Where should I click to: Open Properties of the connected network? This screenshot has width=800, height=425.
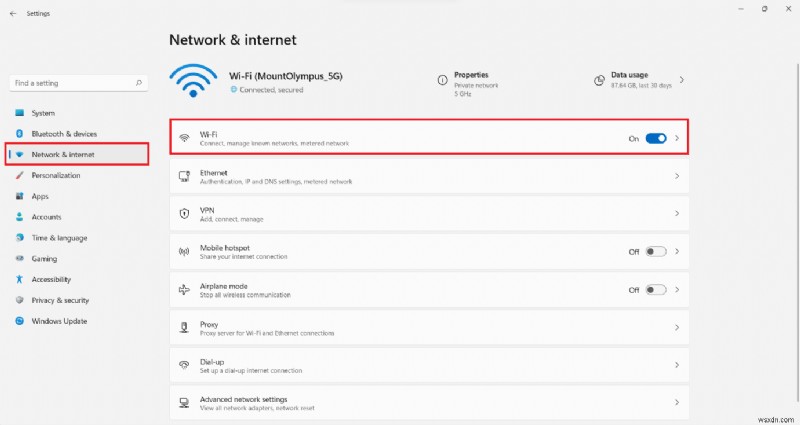pos(468,84)
